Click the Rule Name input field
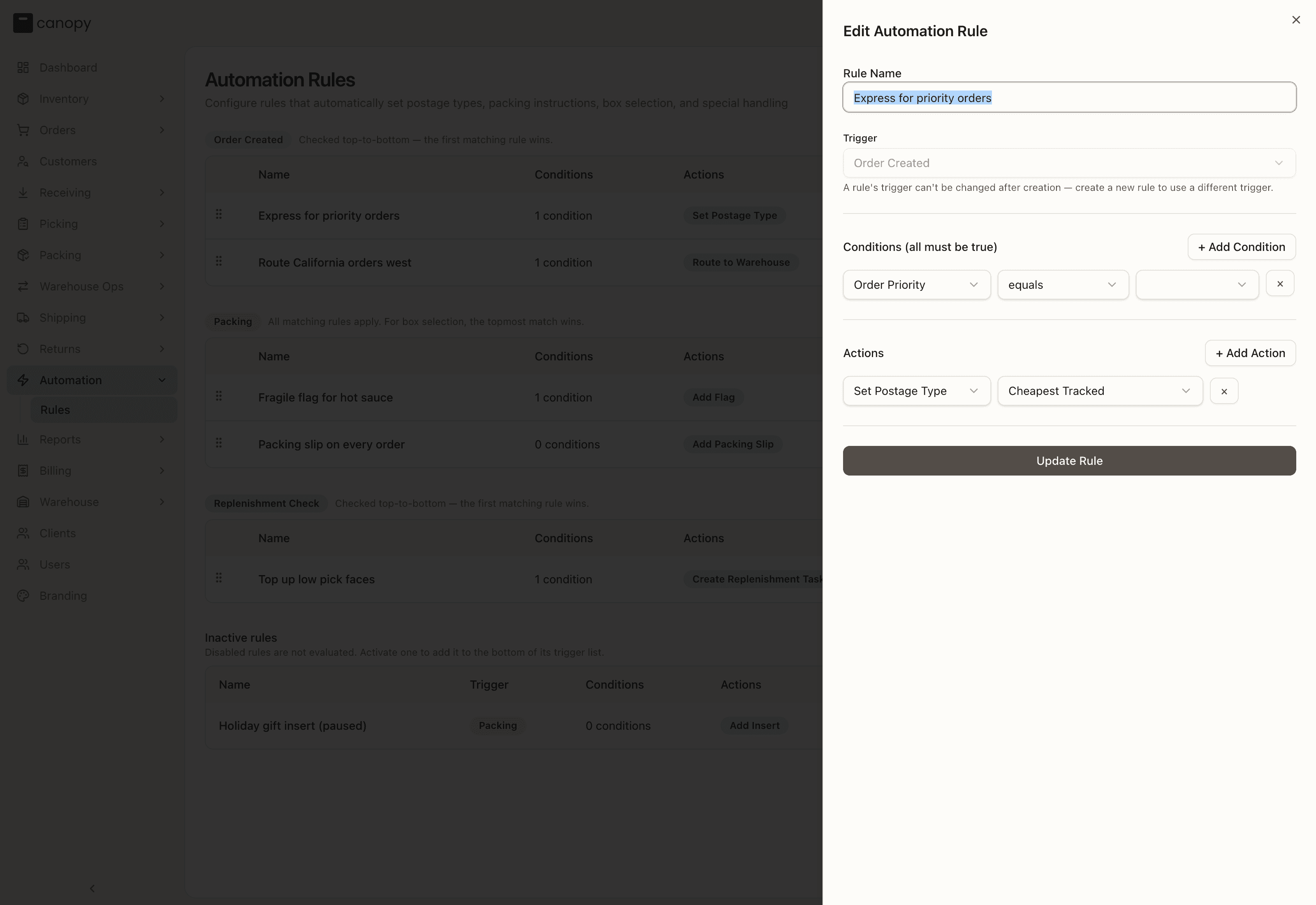This screenshot has height=905, width=1316. [x=1069, y=97]
